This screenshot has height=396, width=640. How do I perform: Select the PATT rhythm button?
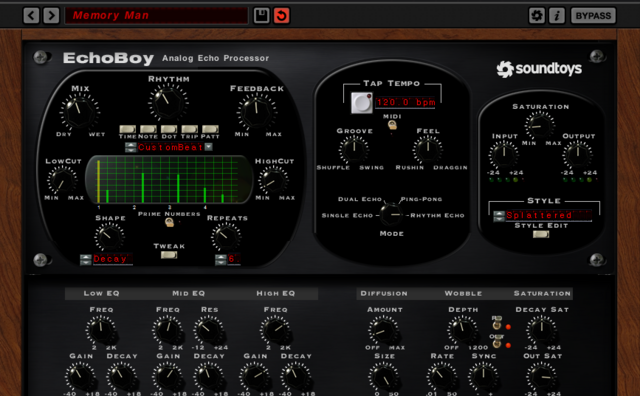coord(210,129)
